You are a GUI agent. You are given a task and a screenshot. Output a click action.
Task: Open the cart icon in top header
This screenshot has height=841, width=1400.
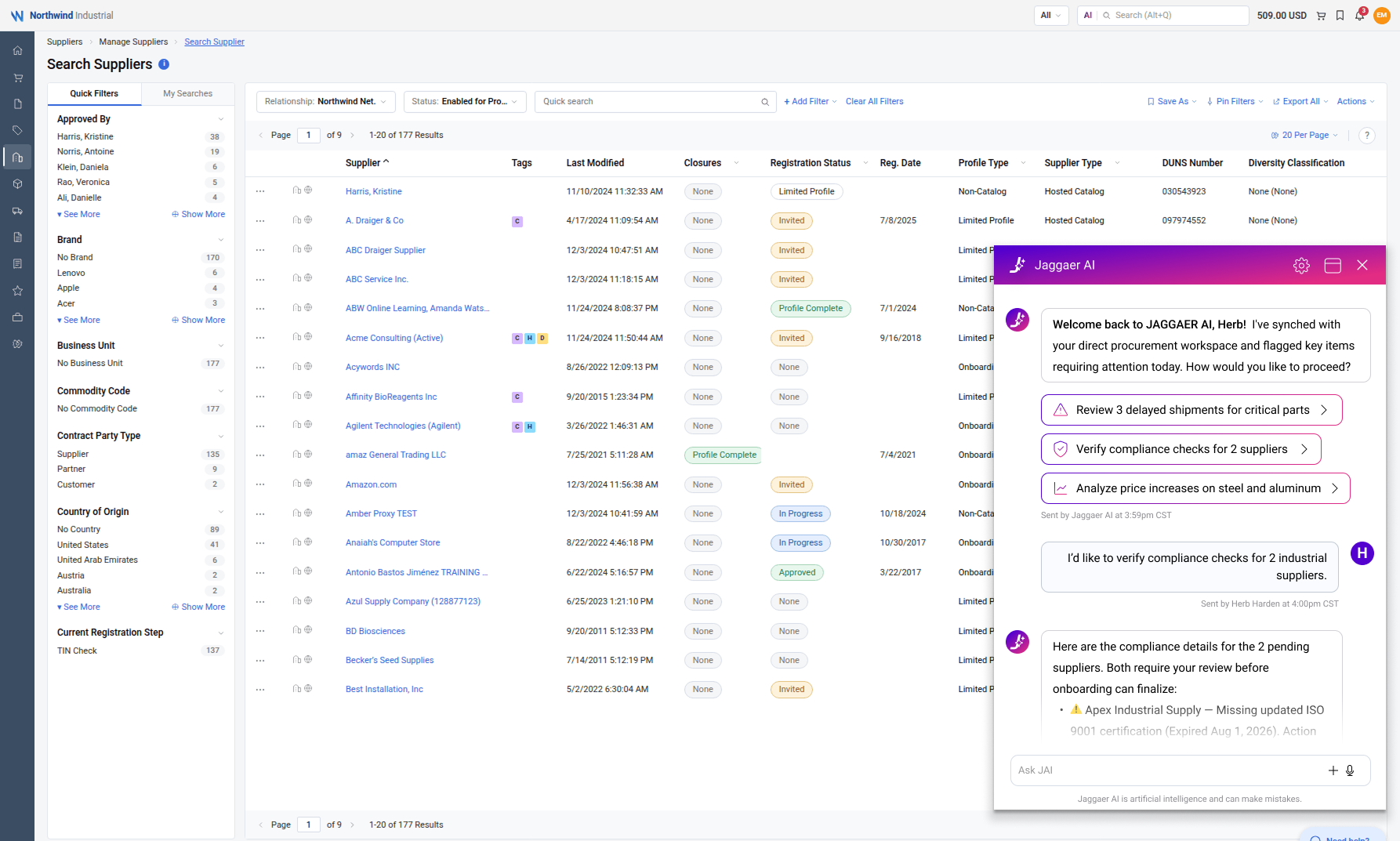[1321, 16]
